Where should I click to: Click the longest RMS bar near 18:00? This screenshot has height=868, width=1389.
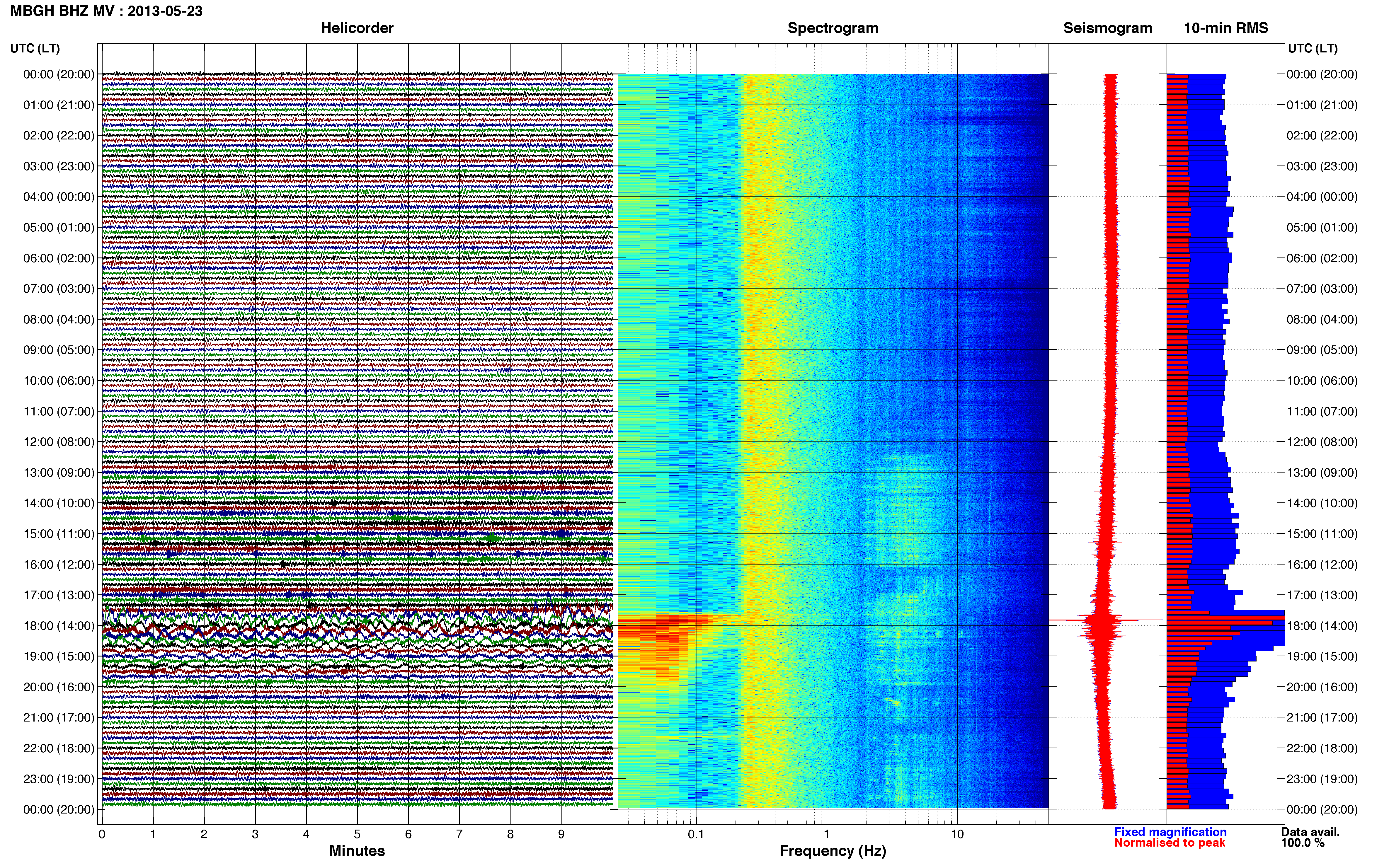click(1225, 618)
